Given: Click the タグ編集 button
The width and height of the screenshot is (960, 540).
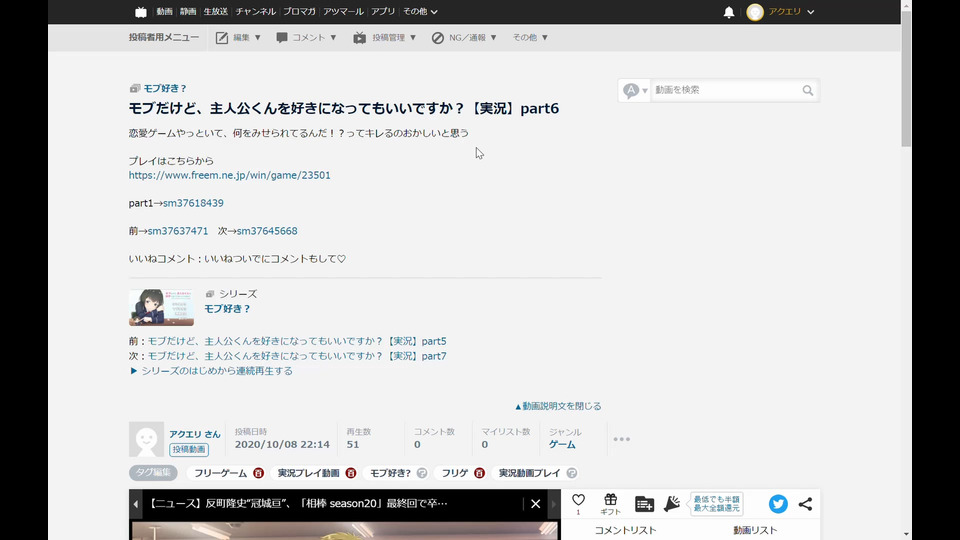Looking at the screenshot, I should [153, 473].
